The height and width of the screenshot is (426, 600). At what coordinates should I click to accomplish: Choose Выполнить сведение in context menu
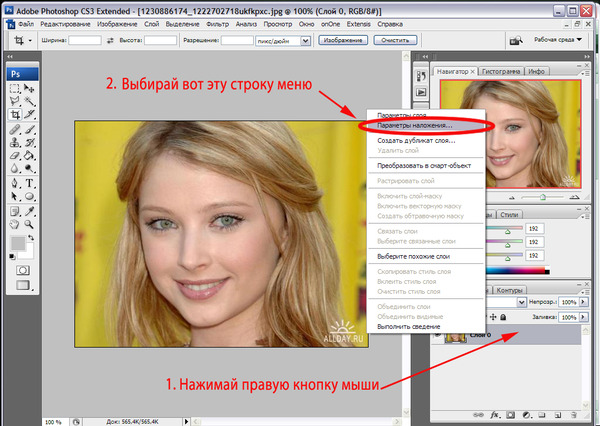pyautogui.click(x=426, y=326)
